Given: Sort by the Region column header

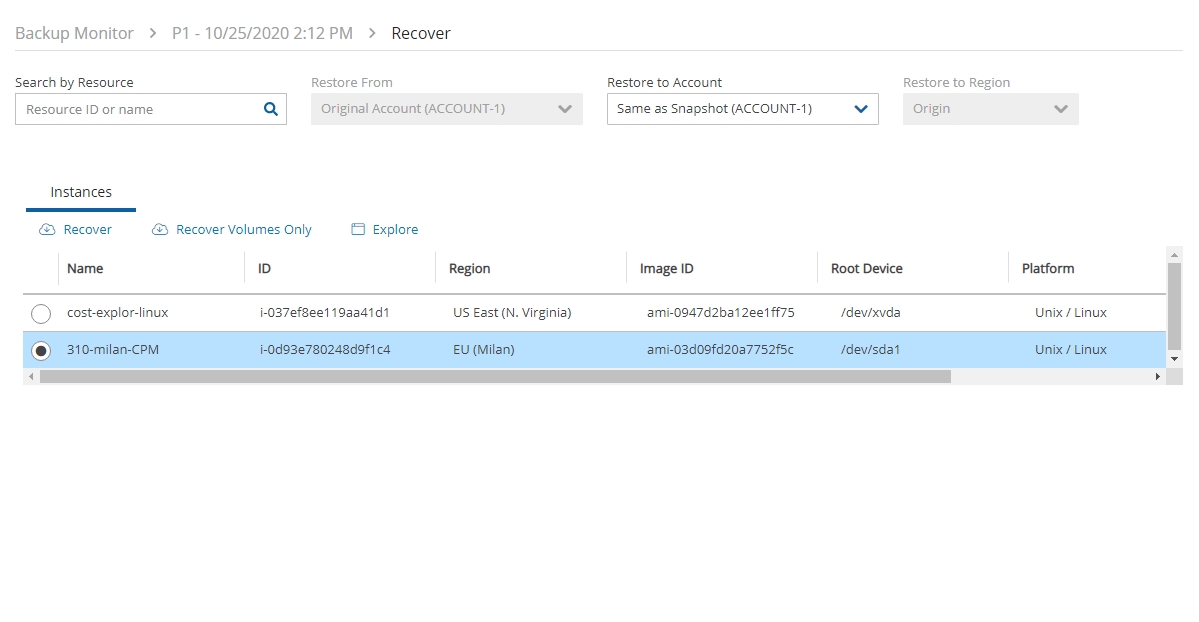Looking at the screenshot, I should pyautogui.click(x=469, y=269).
